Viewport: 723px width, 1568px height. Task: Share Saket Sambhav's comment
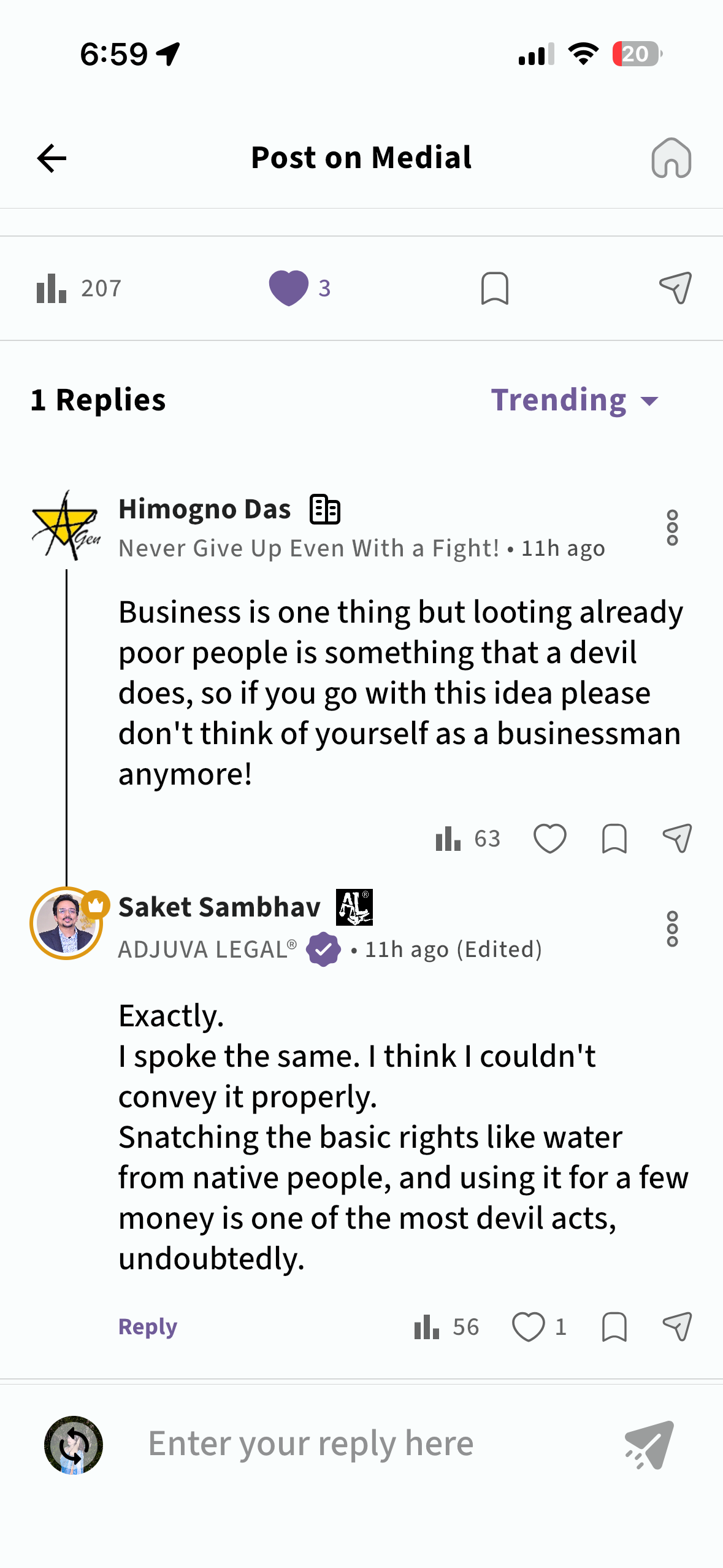pyautogui.click(x=677, y=1327)
